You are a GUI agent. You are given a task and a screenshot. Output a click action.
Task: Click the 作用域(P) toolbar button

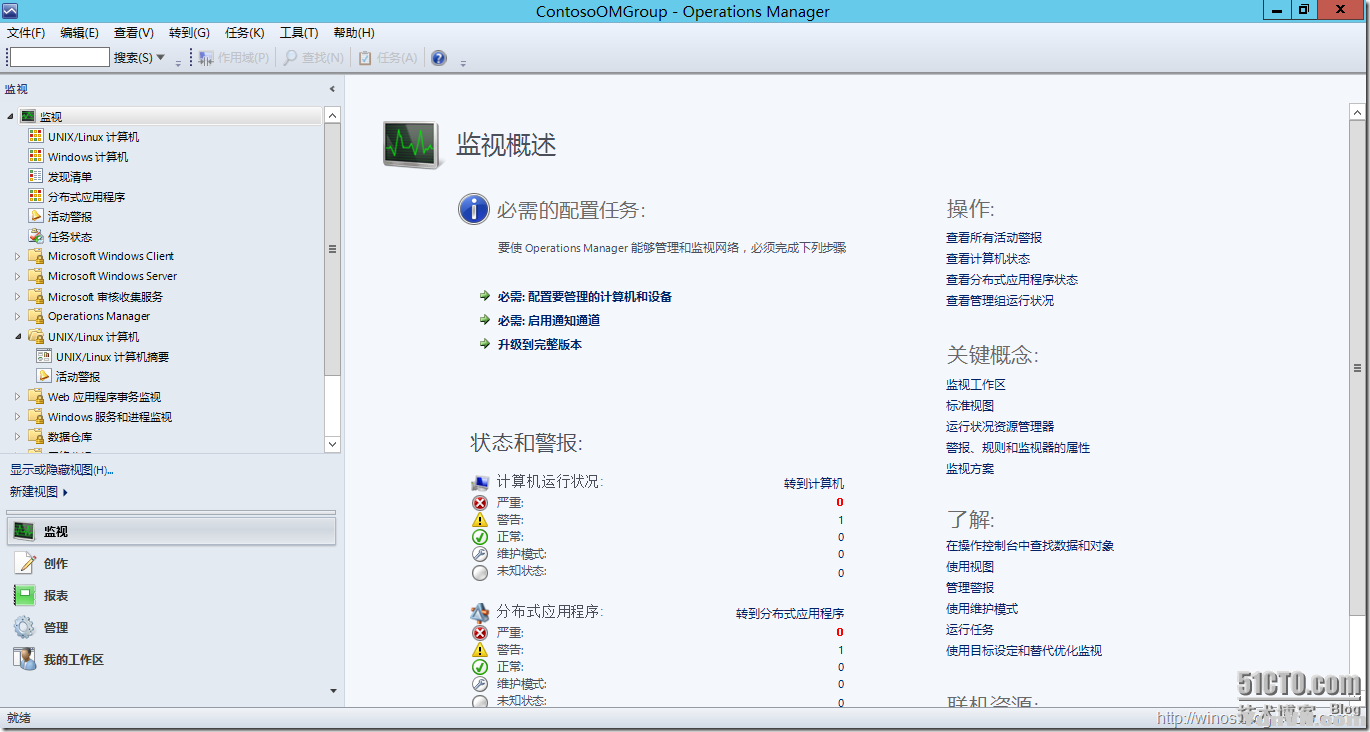pos(234,58)
